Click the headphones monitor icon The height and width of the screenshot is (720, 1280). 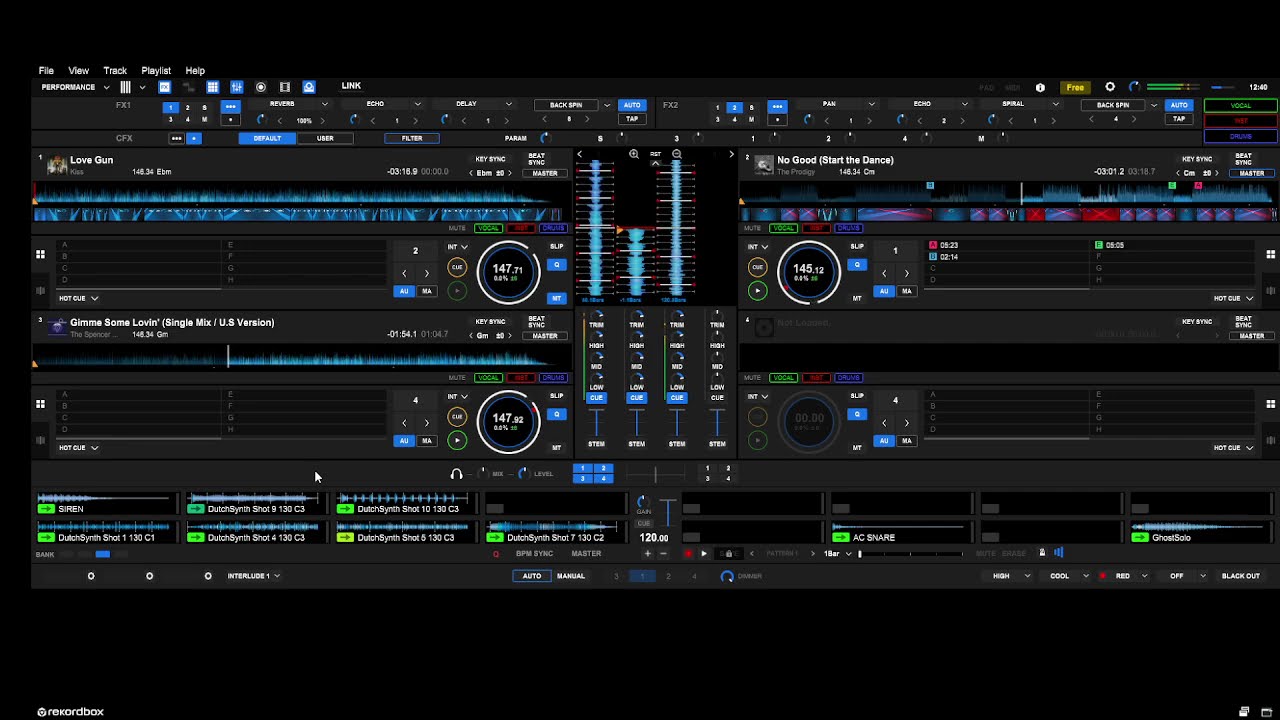point(457,474)
